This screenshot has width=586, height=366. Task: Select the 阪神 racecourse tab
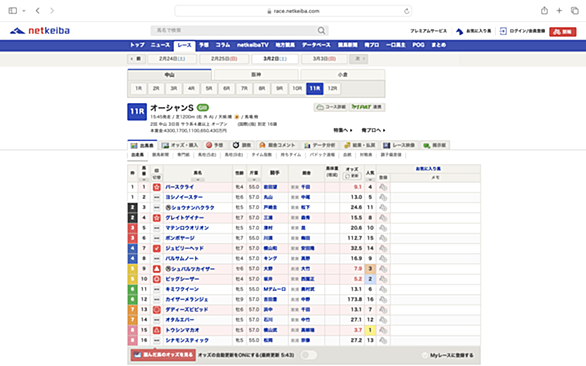(256, 75)
